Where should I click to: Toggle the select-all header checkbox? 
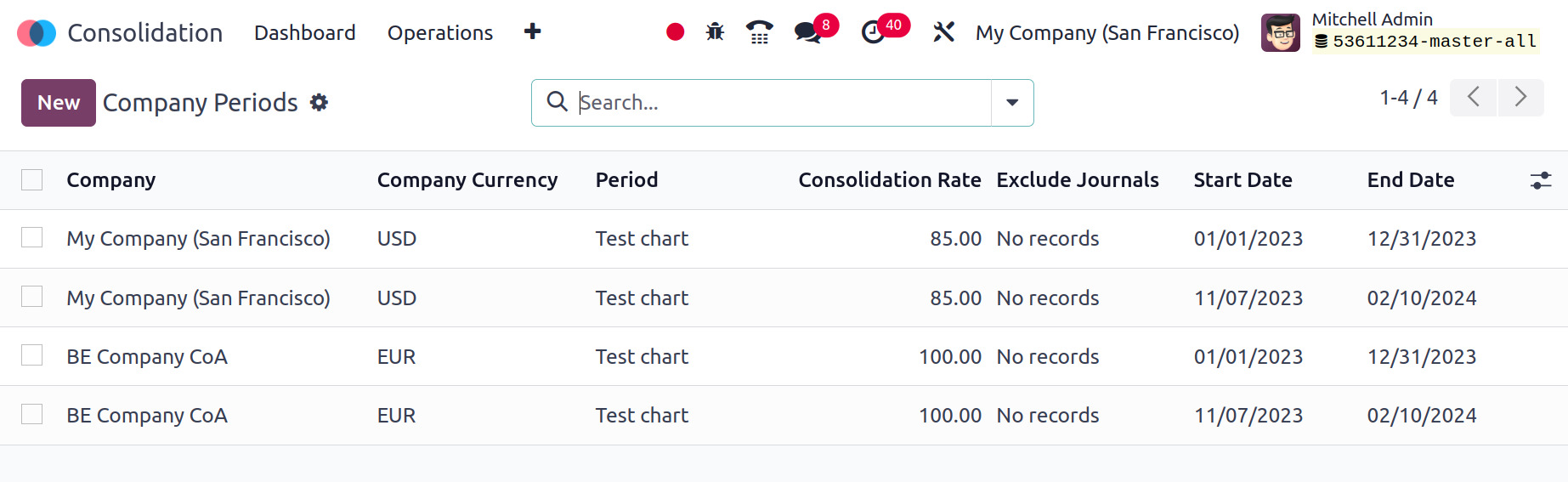point(32,180)
